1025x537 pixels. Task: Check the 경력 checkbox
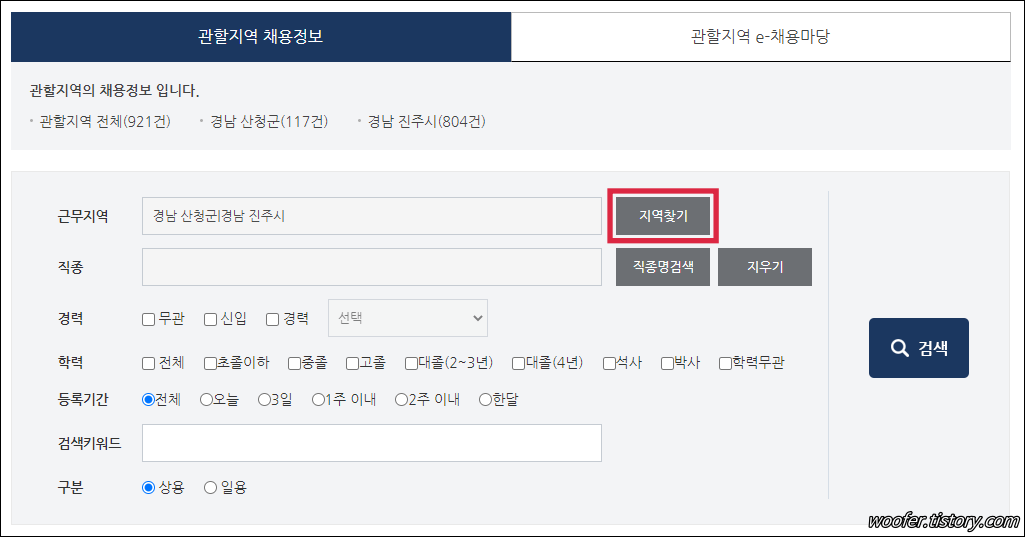(x=273, y=319)
